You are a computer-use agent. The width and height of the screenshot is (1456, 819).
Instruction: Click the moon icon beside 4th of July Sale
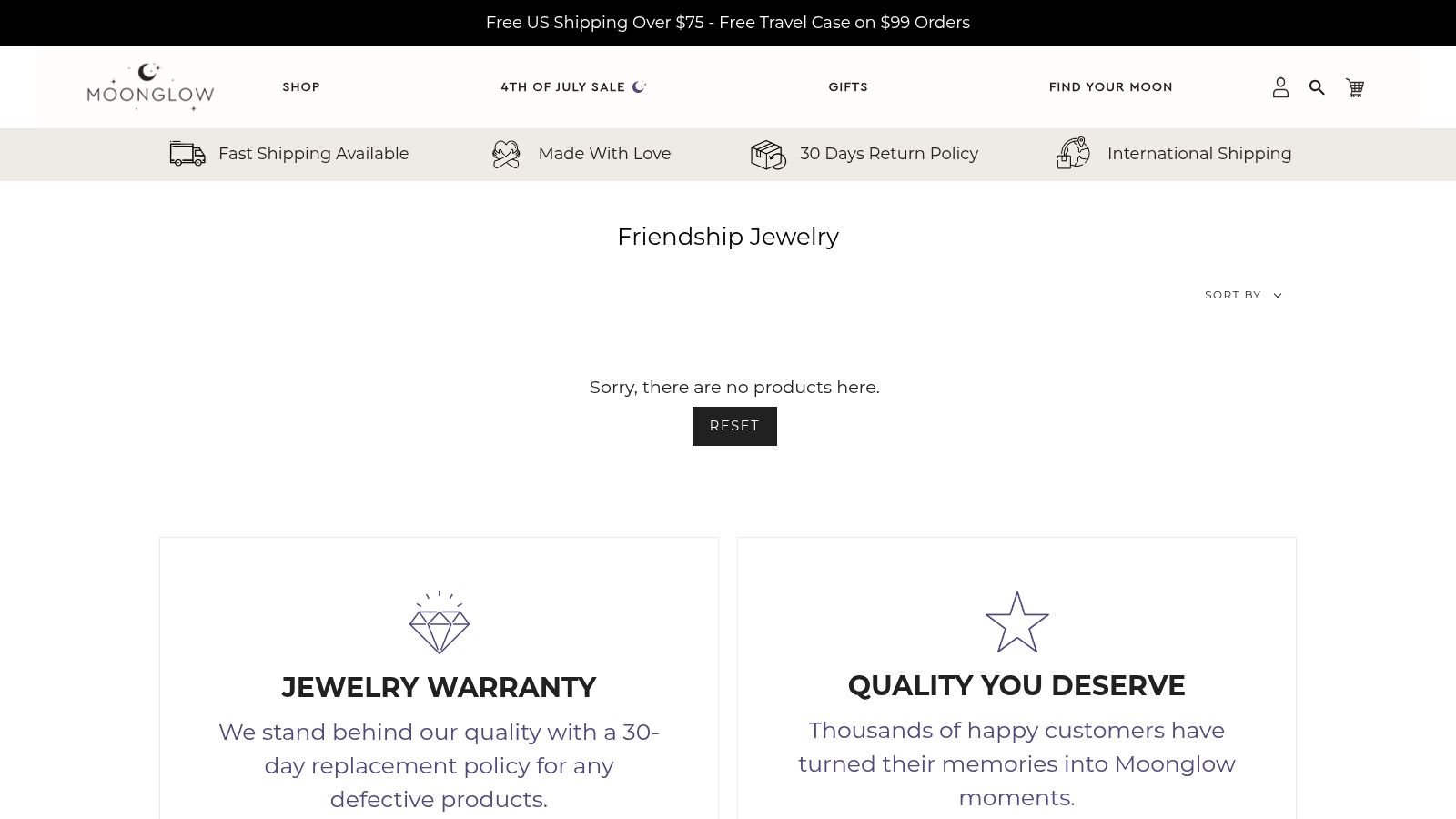point(639,86)
